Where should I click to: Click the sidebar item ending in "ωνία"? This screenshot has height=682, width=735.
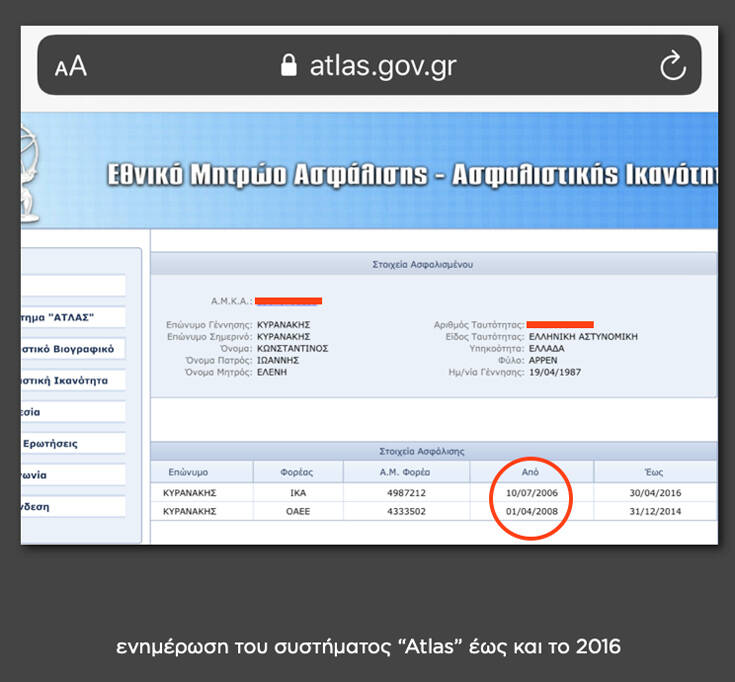pyautogui.click(x=72, y=475)
